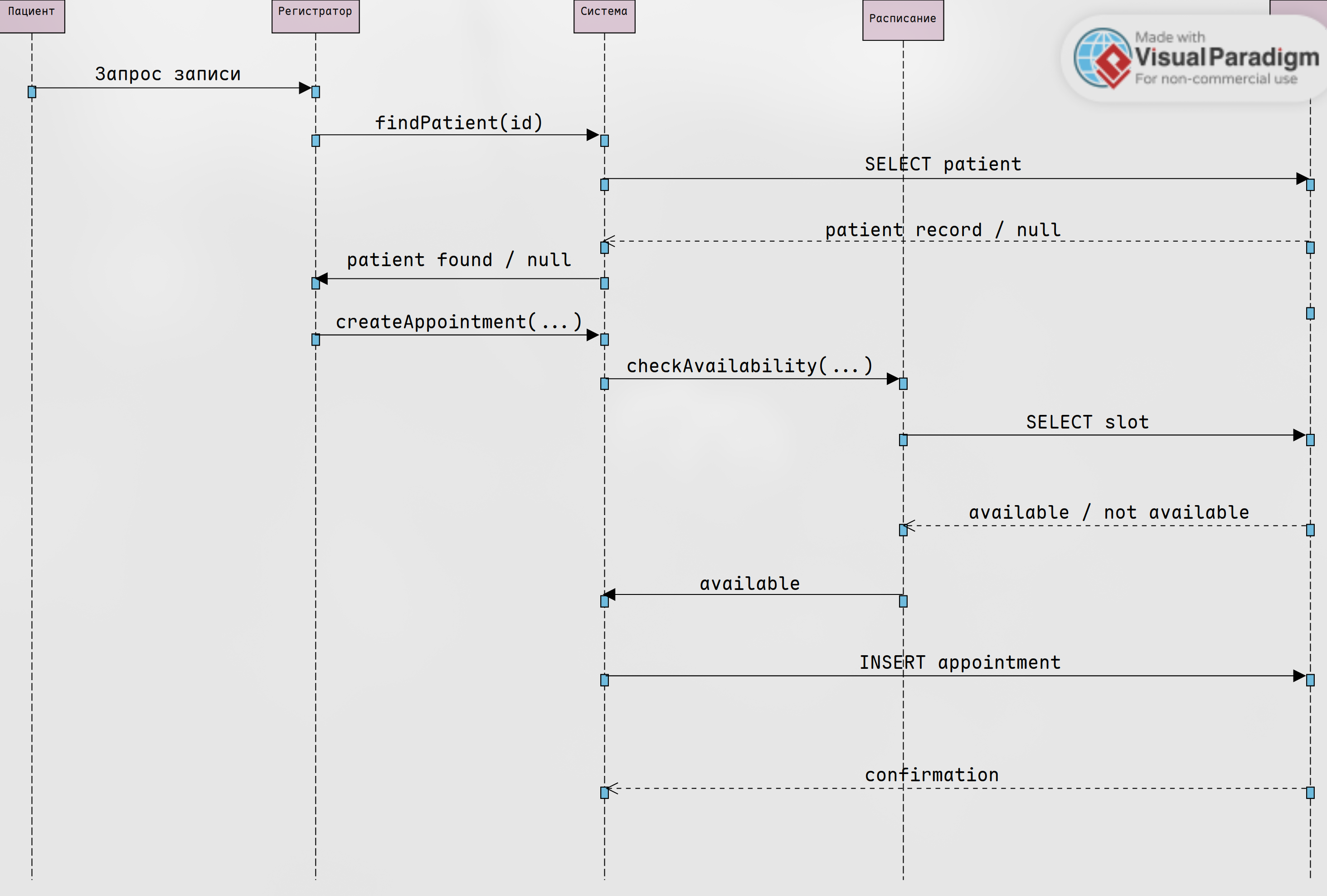Screen dimensions: 1327x896
Task: Select the 'patient record / null' return label
Action: (x=943, y=230)
